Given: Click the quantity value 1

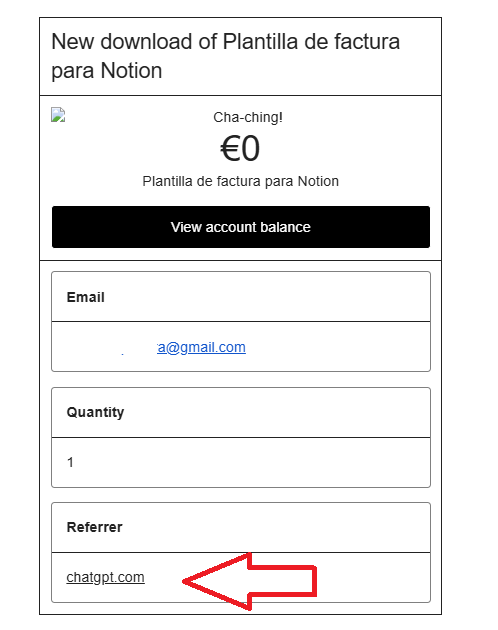Looking at the screenshot, I should [x=70, y=462].
